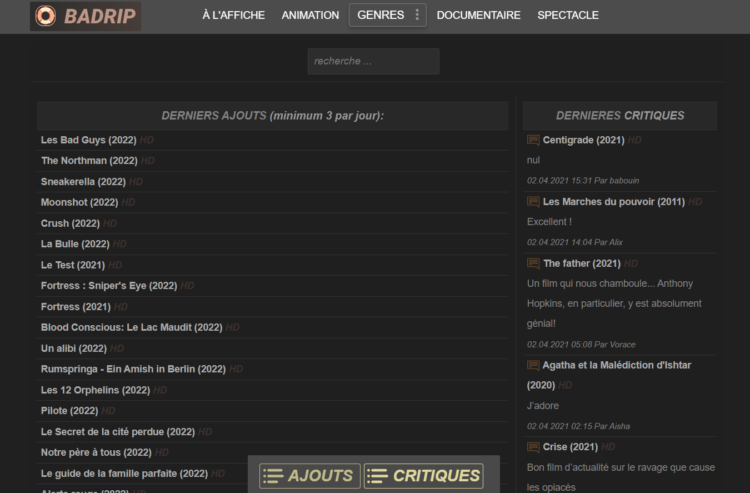The height and width of the screenshot is (493, 750).
Task: Click the comment icon beside Crise (2021)
Action: click(533, 447)
